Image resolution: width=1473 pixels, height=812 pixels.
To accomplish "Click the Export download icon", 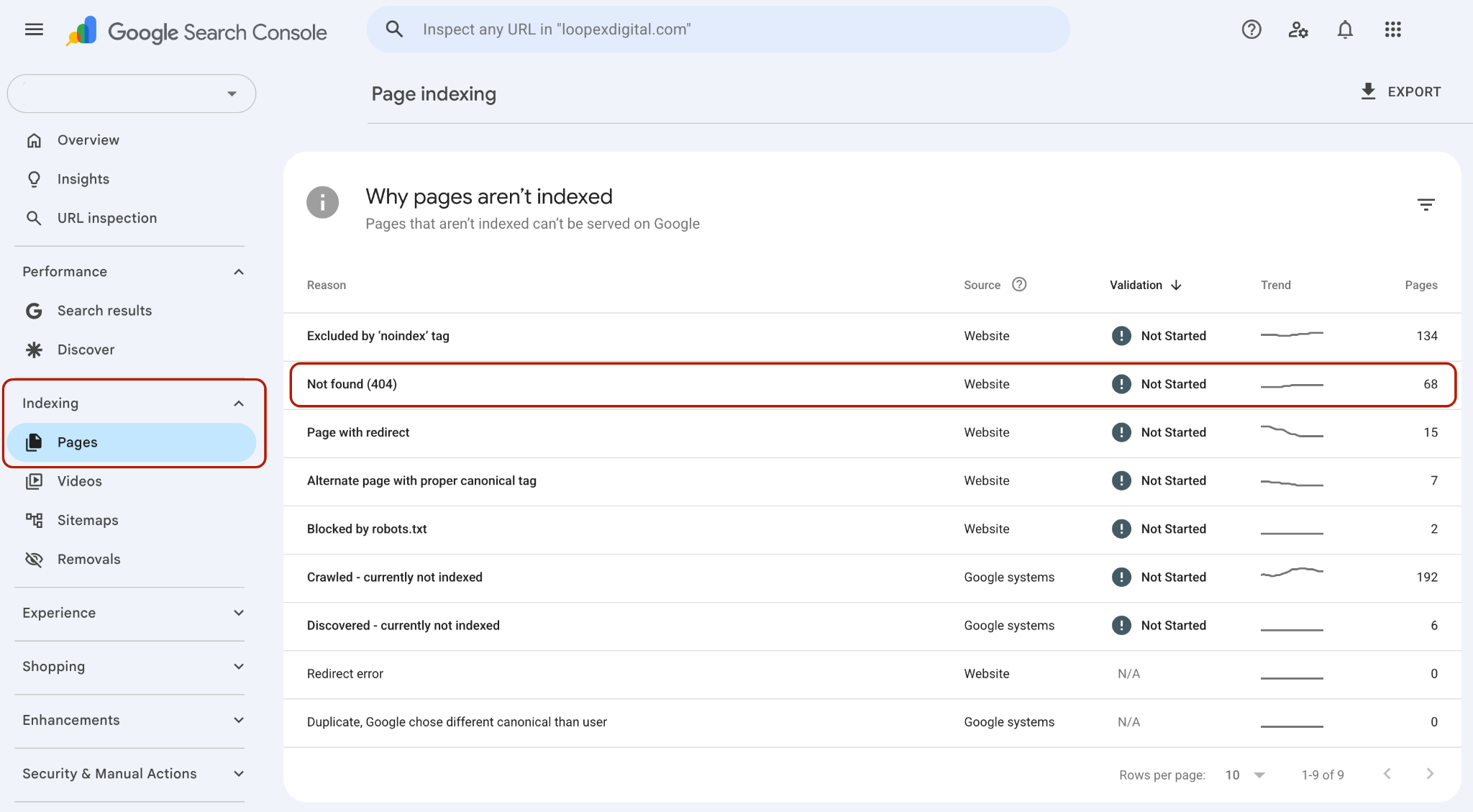I will pyautogui.click(x=1368, y=91).
